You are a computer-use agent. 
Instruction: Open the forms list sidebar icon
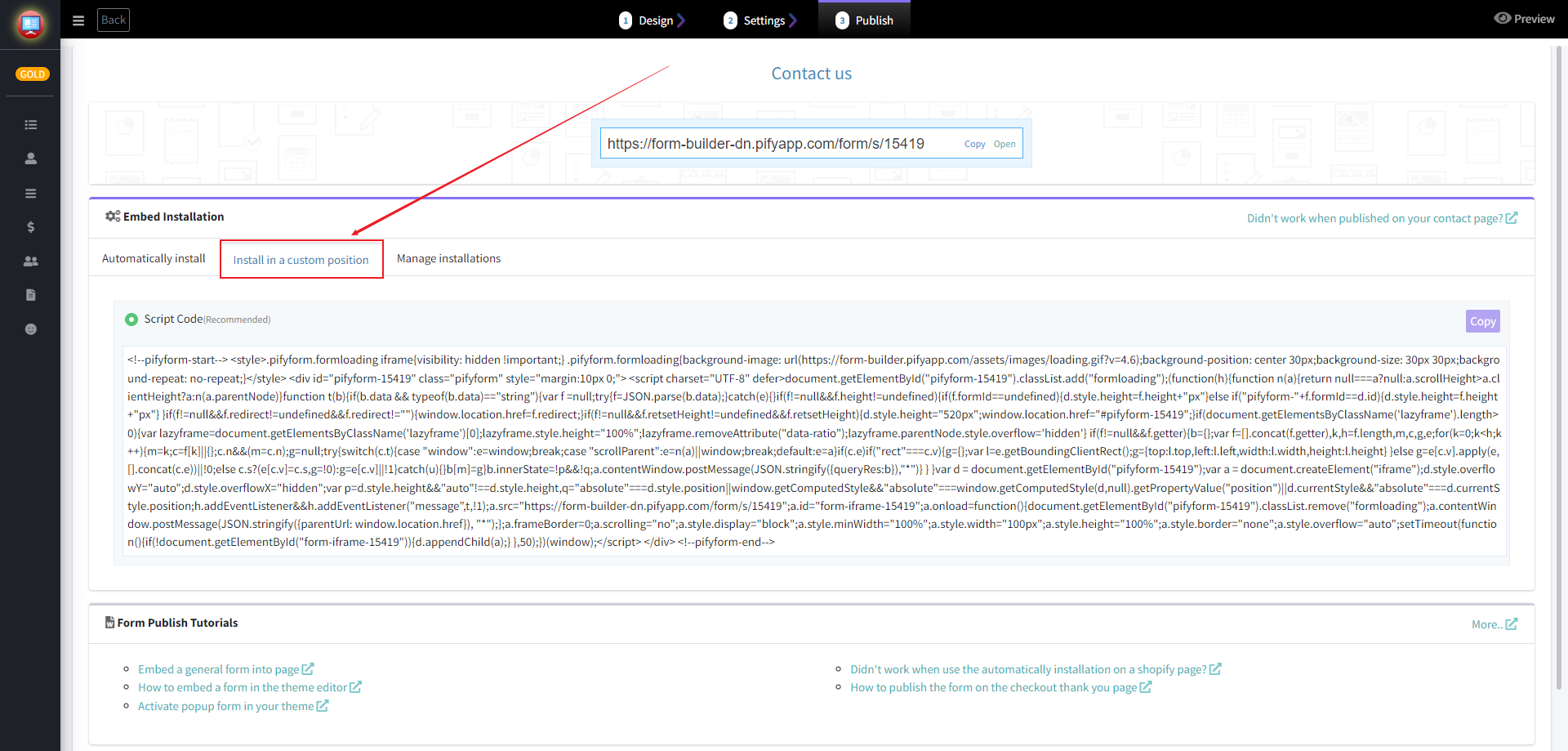(x=31, y=125)
